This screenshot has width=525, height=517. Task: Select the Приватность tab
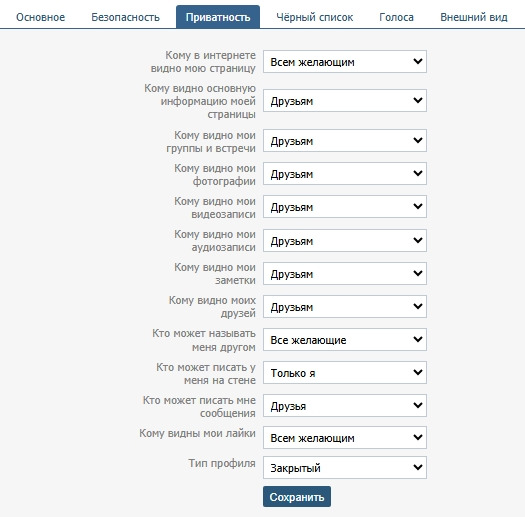click(x=218, y=17)
